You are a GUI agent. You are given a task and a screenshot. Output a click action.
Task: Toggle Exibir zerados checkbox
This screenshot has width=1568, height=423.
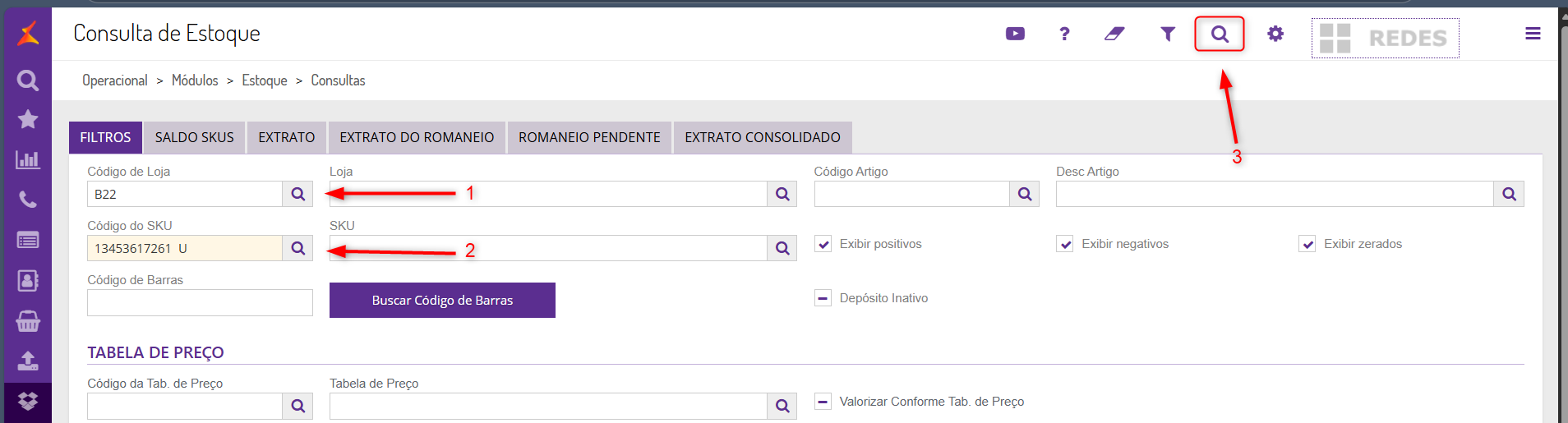click(x=1307, y=244)
